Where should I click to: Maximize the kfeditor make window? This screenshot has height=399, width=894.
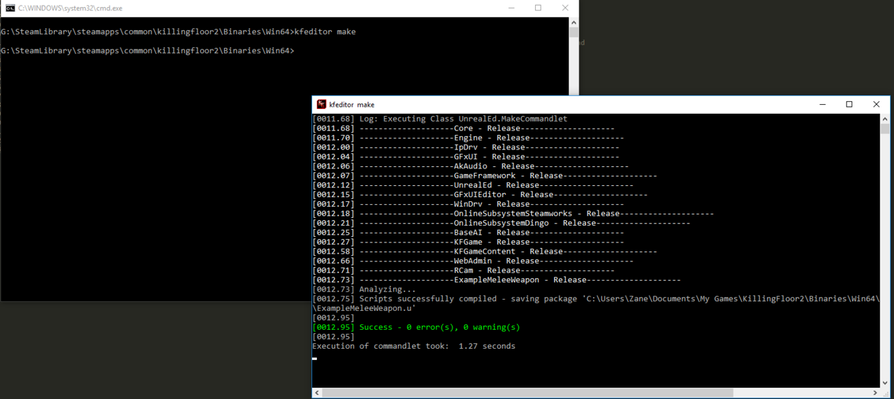[850, 104]
